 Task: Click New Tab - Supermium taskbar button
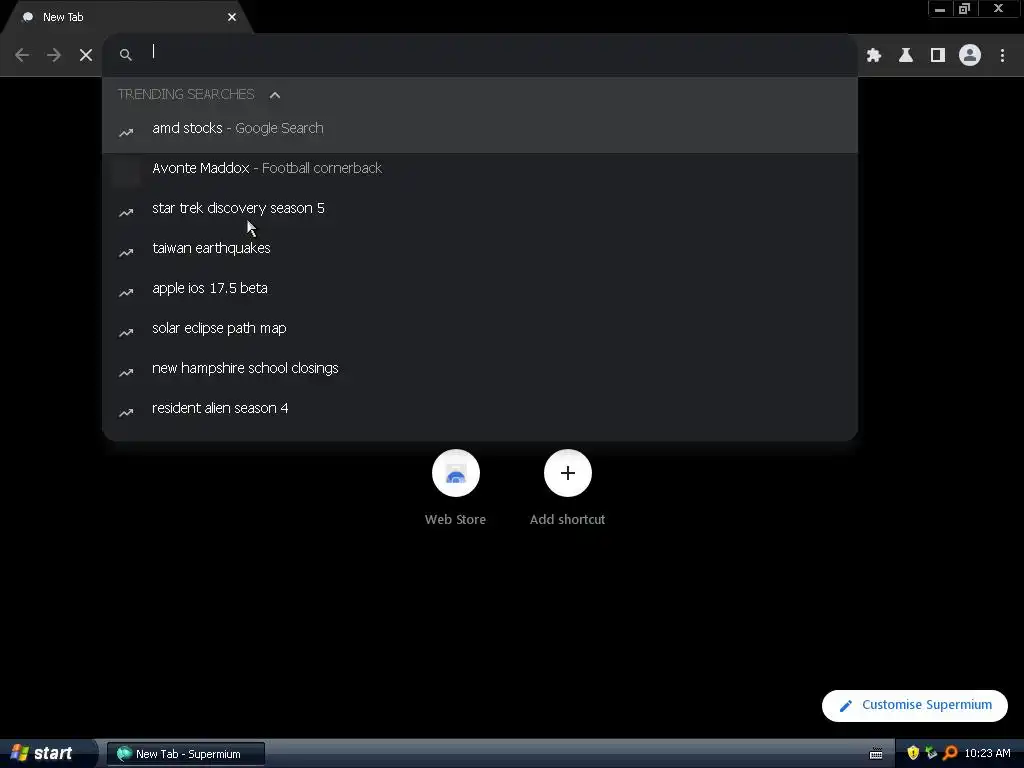(186, 754)
